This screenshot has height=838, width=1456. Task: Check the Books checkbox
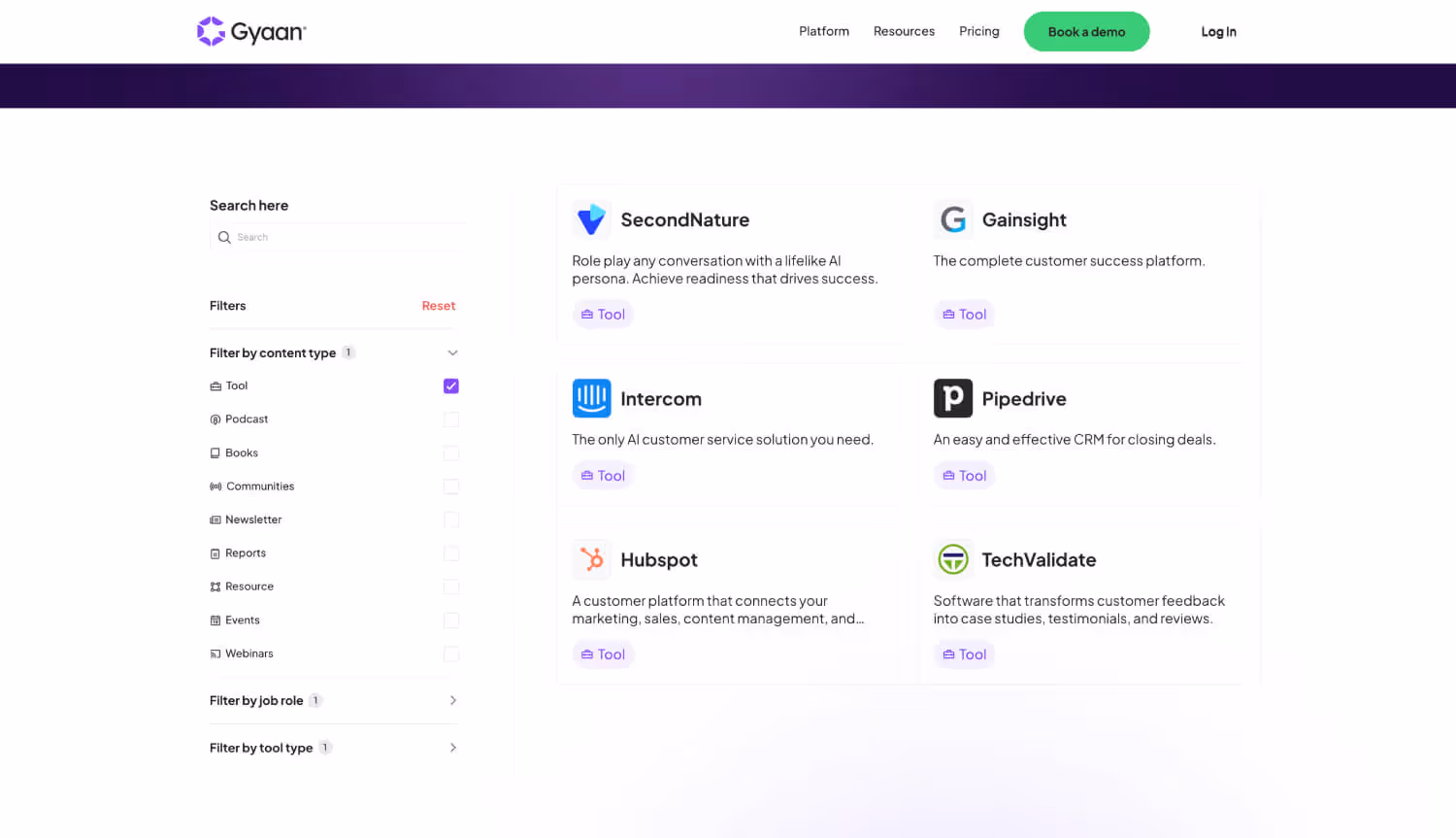click(x=451, y=453)
